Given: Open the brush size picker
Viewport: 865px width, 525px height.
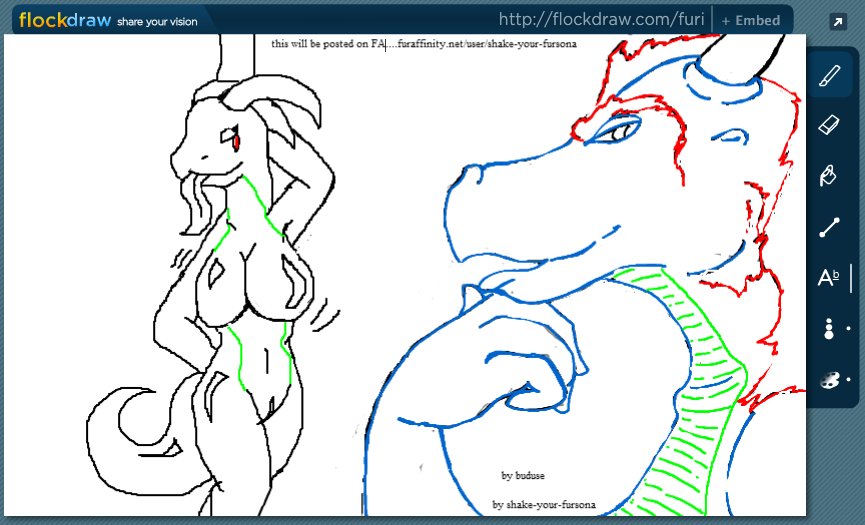Looking at the screenshot, I should 830,329.
